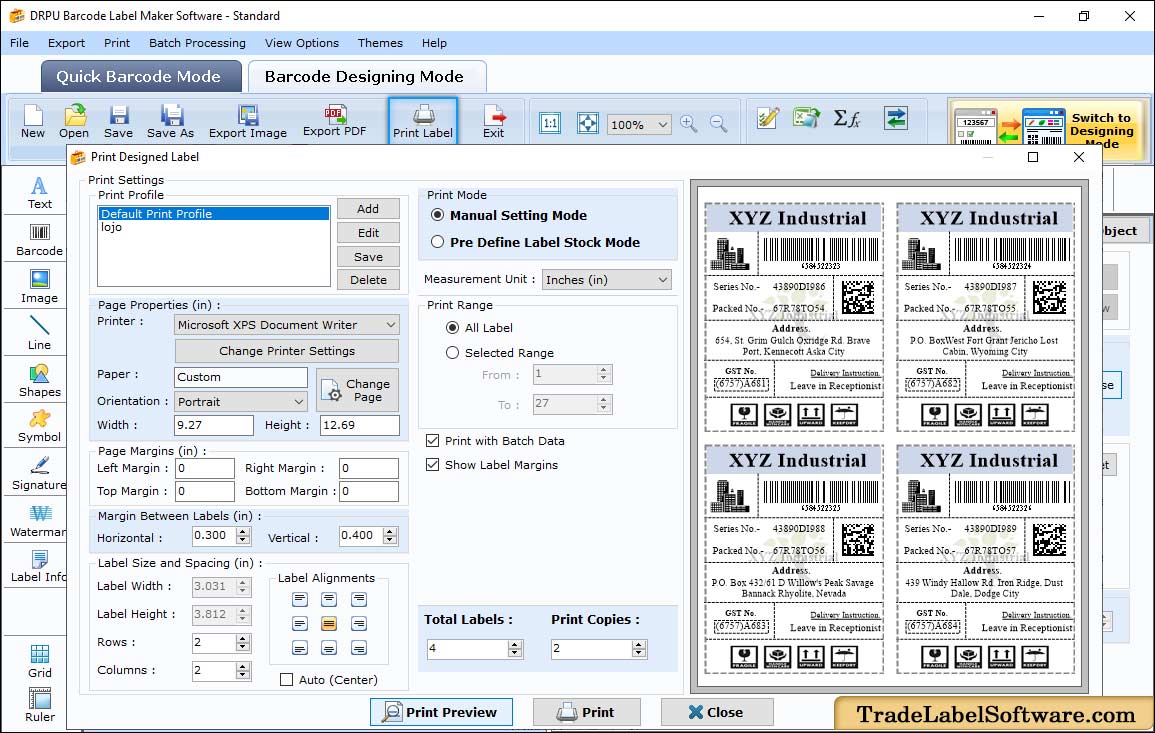Click Change Printer Settings button
1155x733 pixels.
tap(287, 351)
